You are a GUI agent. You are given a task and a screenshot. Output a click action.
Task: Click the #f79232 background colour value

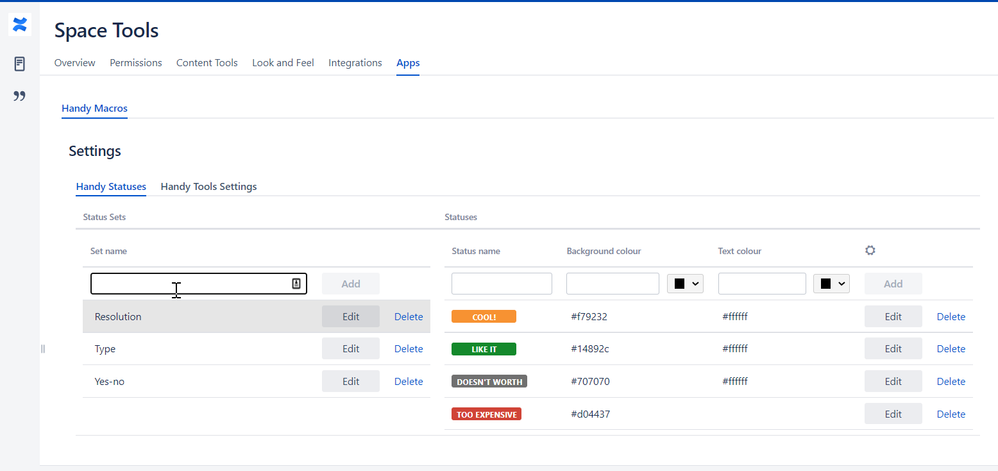pyautogui.click(x=589, y=316)
